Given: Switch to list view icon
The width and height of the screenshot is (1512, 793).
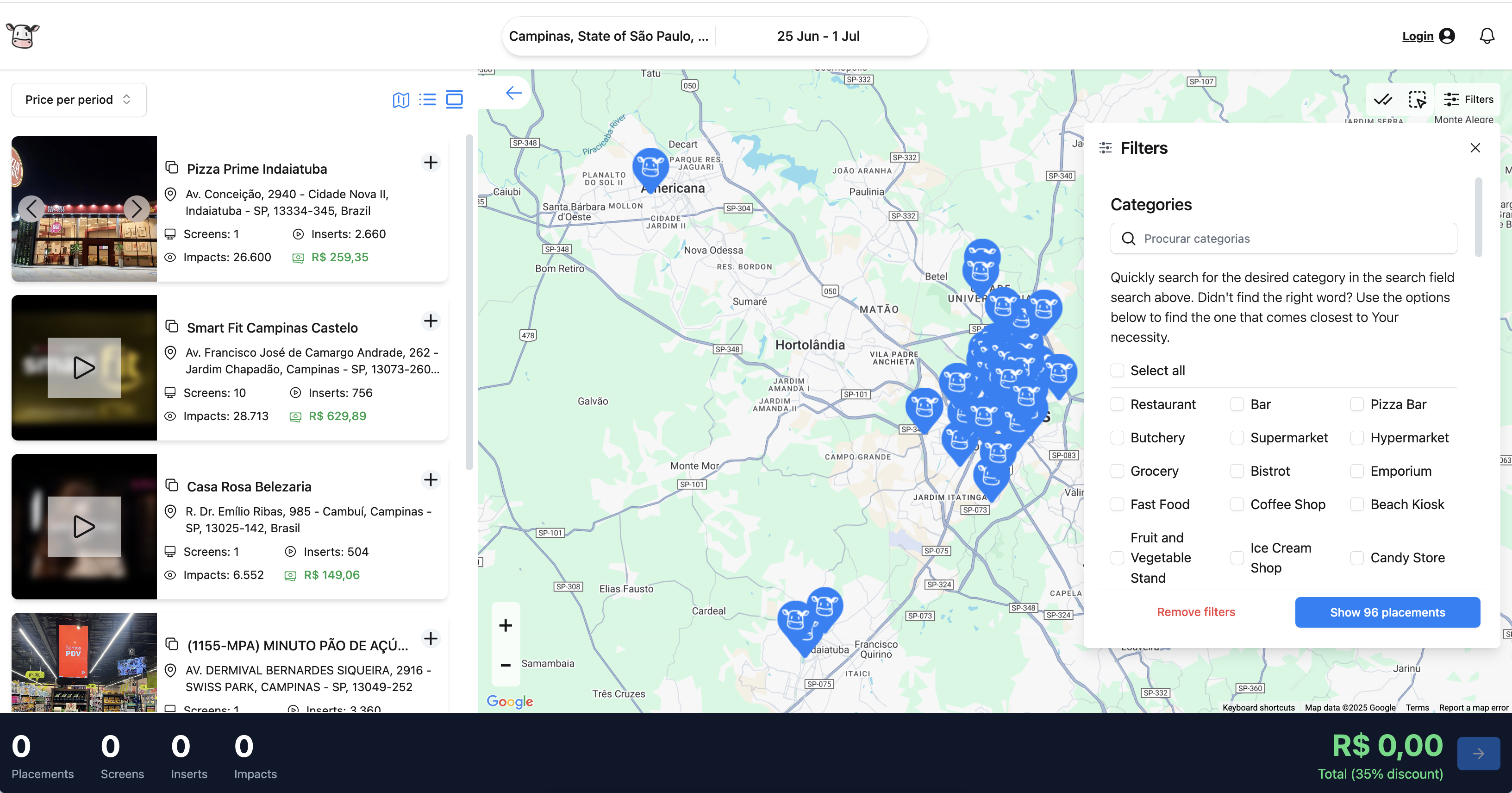Looking at the screenshot, I should 427,100.
